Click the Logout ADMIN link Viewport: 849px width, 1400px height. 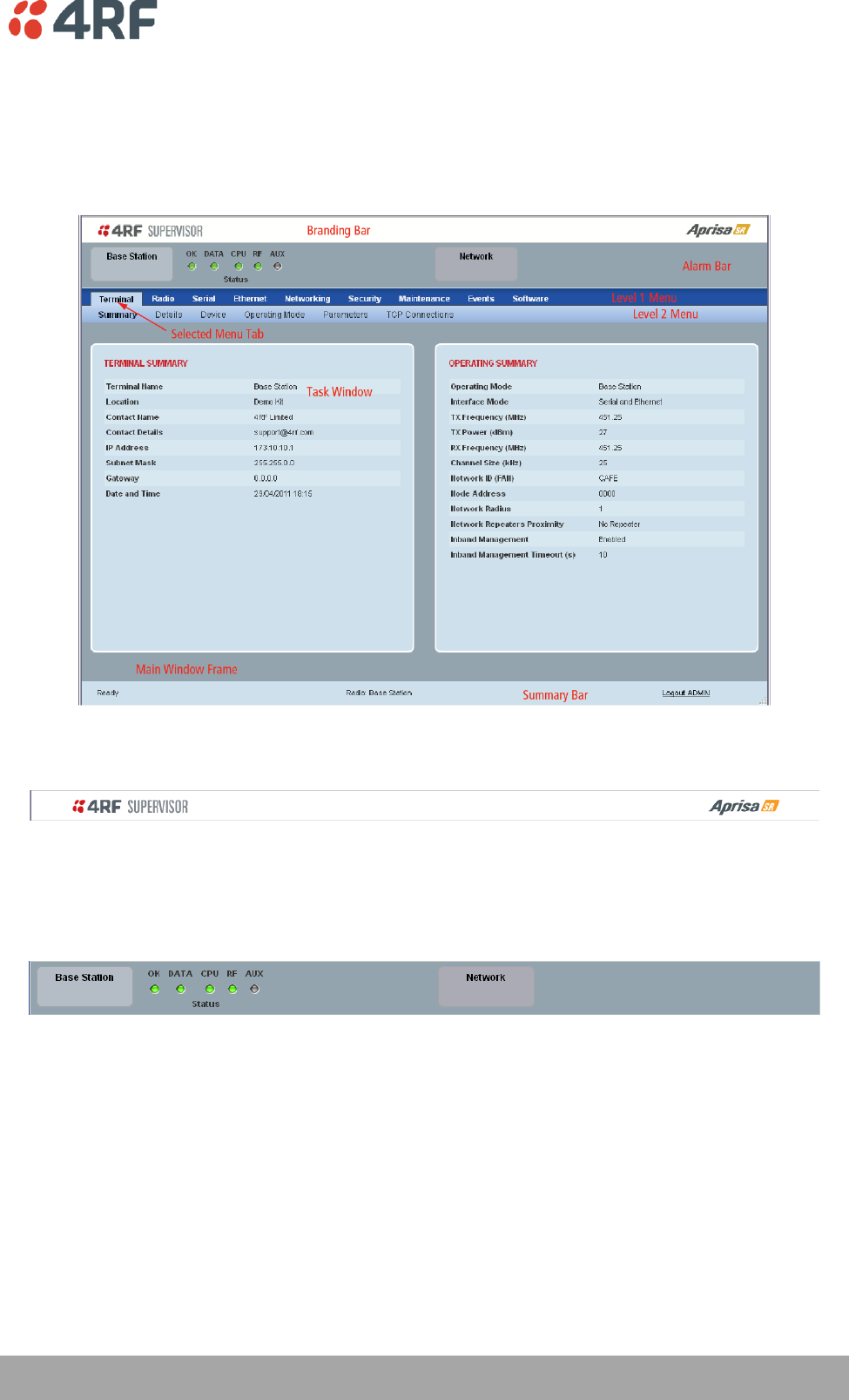(x=686, y=693)
